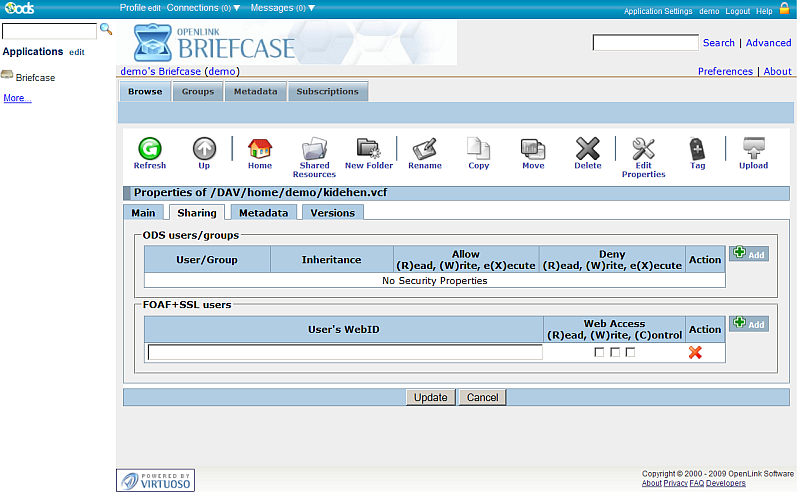The width and height of the screenshot is (800, 496).
Task: Click the Copy toolbar icon
Action: [x=479, y=149]
